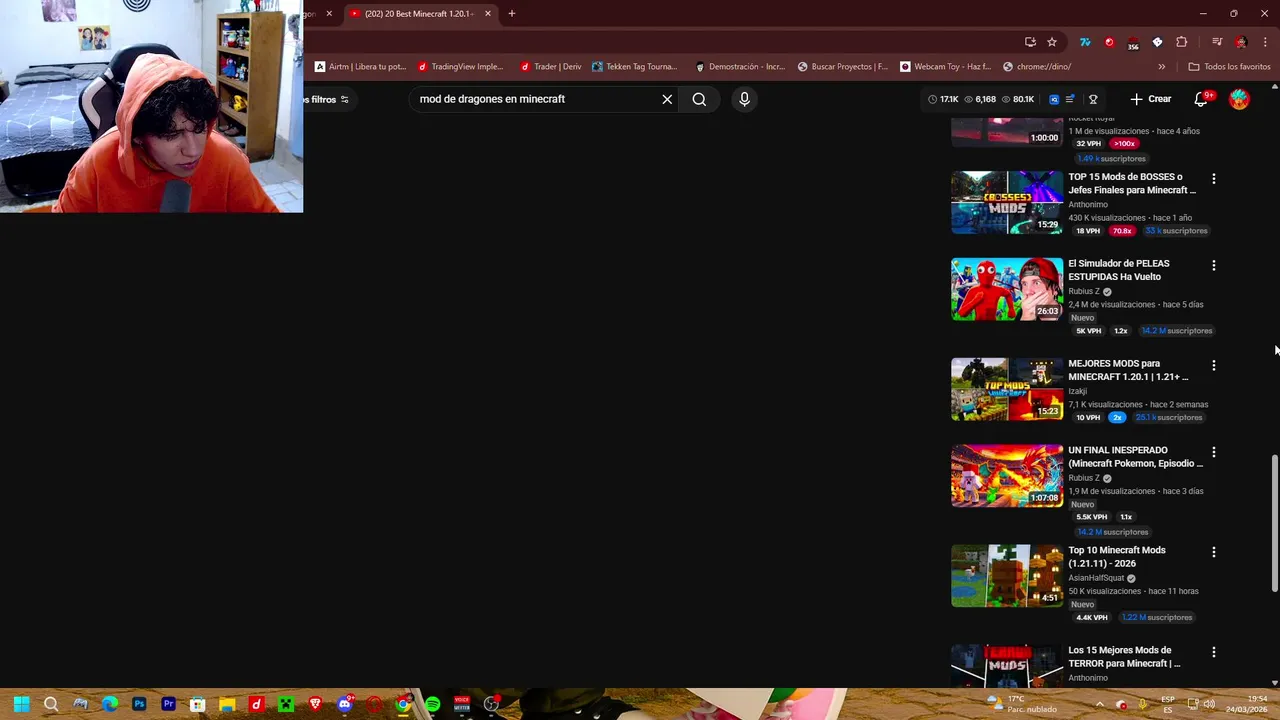The height and width of the screenshot is (720, 1280).
Task: Open the AsianHalfSquat channel name
Action: pos(1096,578)
